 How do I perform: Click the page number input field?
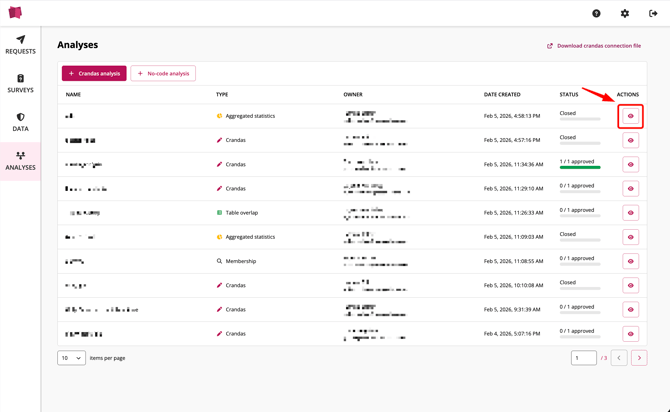(x=583, y=358)
